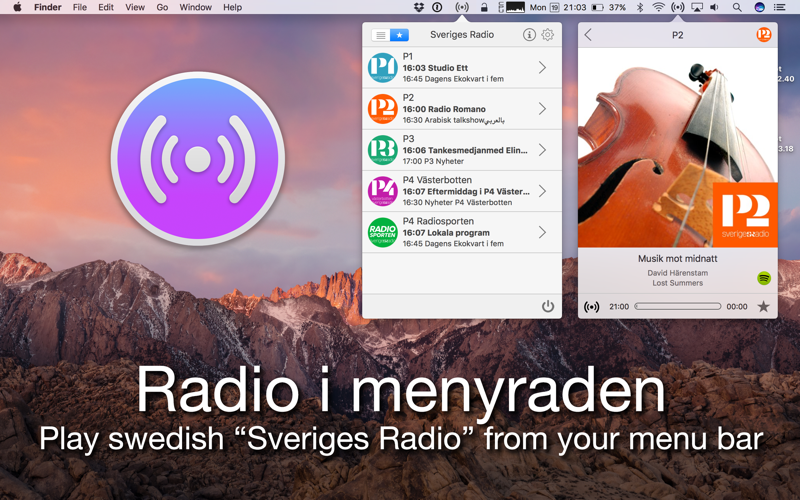Select "16:03 Studio Ett" program

[x=435, y=68]
